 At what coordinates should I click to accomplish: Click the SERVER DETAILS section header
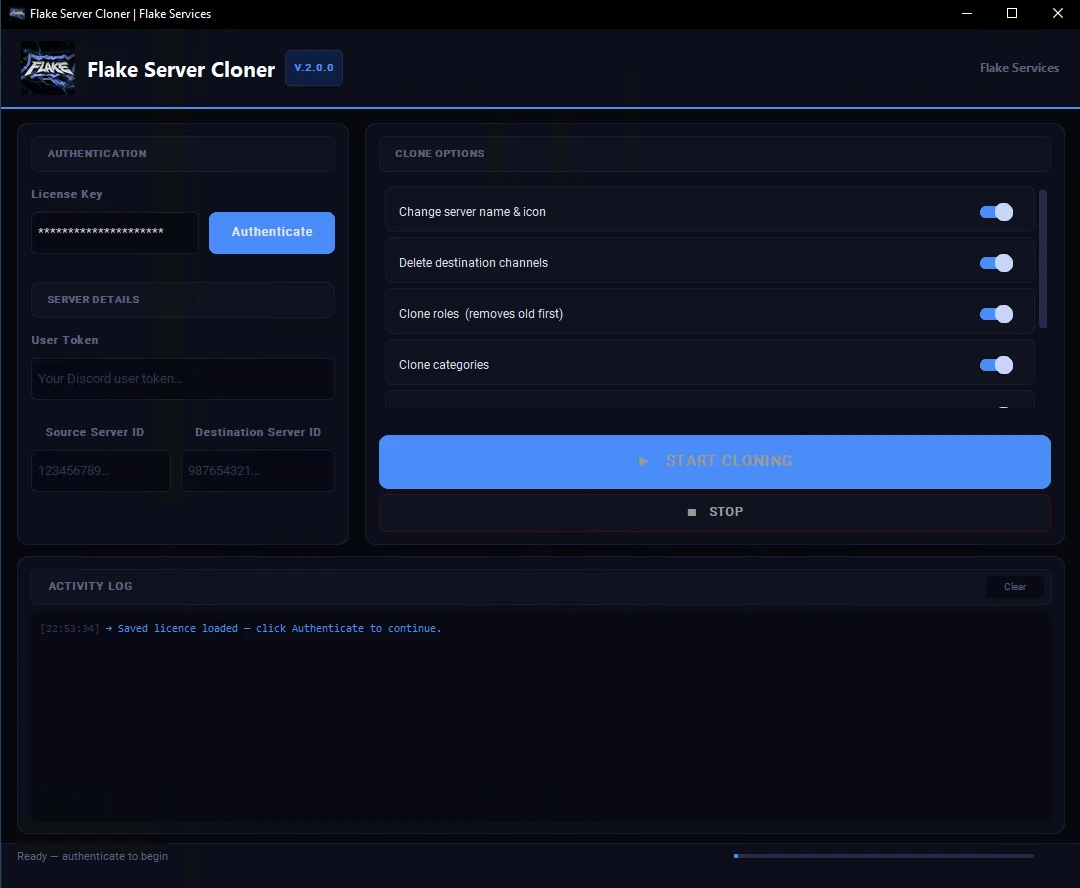[x=183, y=300]
